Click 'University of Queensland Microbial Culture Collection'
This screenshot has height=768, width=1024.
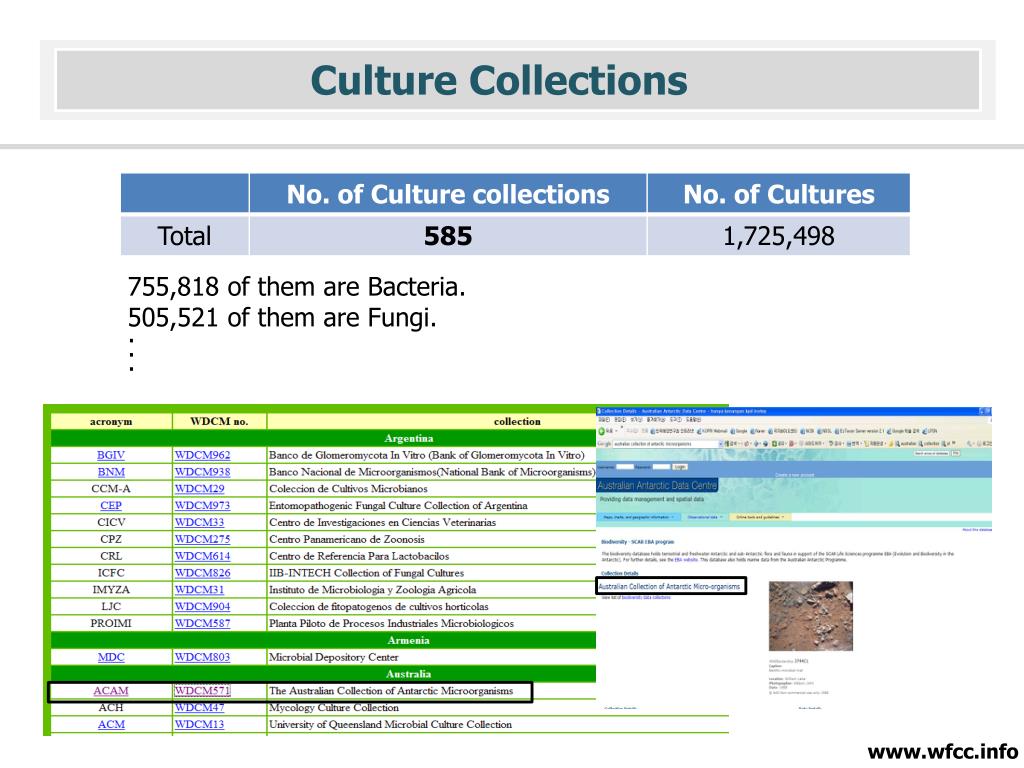[x=391, y=724]
